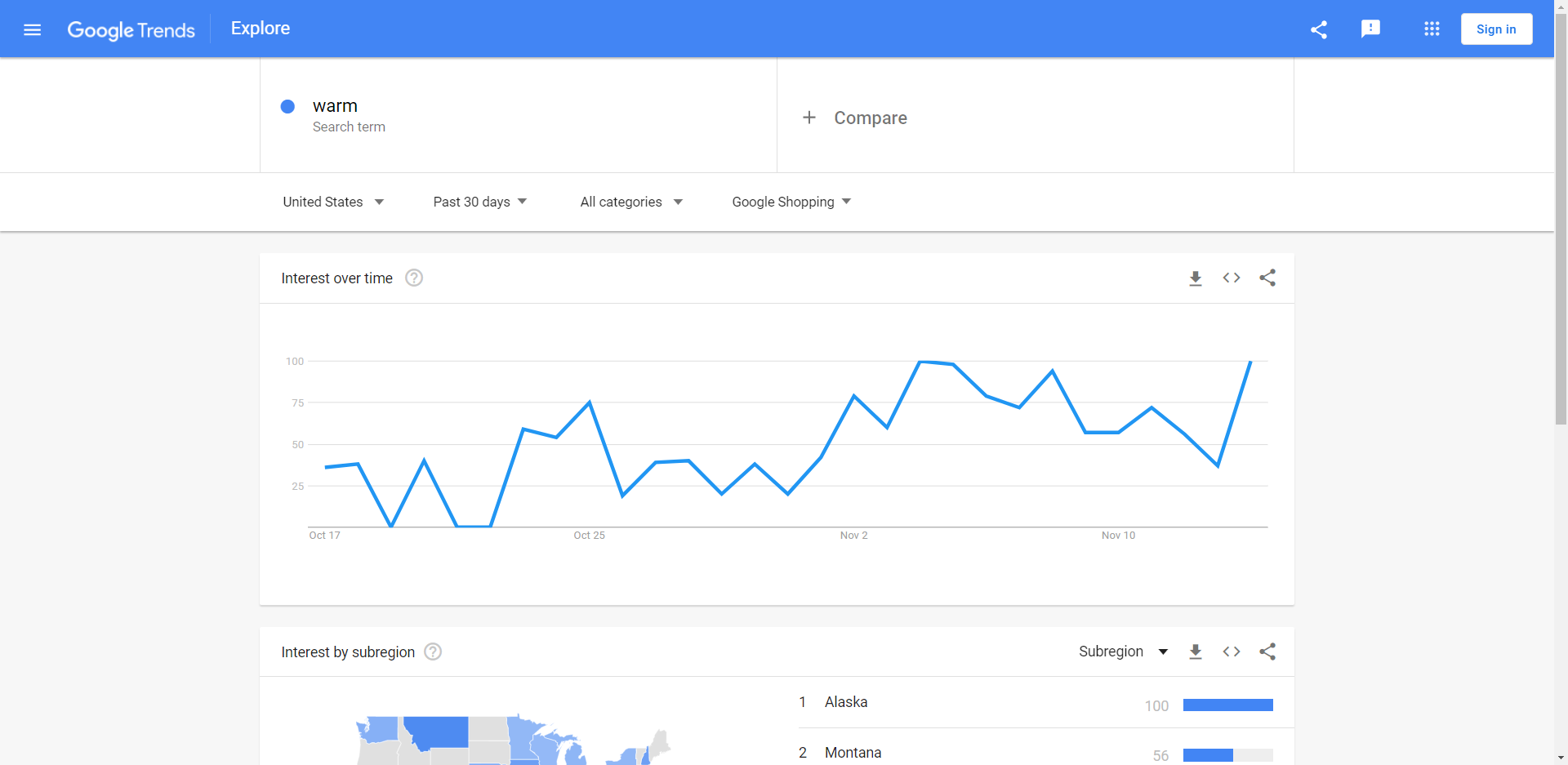Share the Interest over time chart
The image size is (1568, 765).
(1267, 278)
